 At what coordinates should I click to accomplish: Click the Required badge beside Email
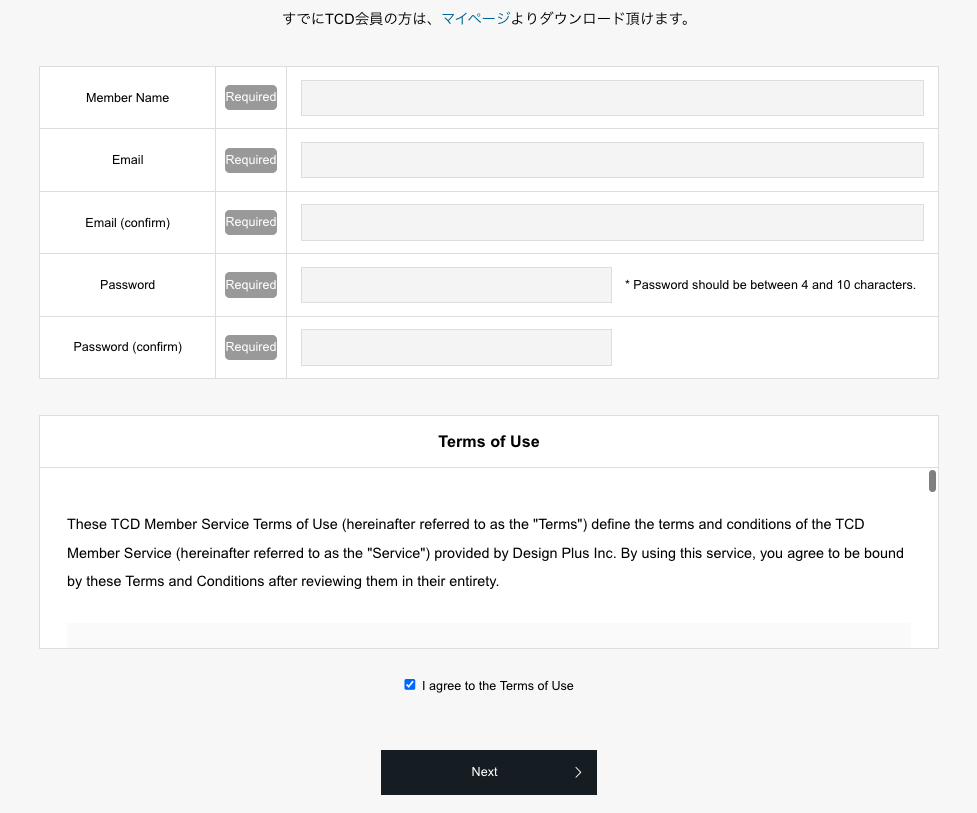[250, 160]
